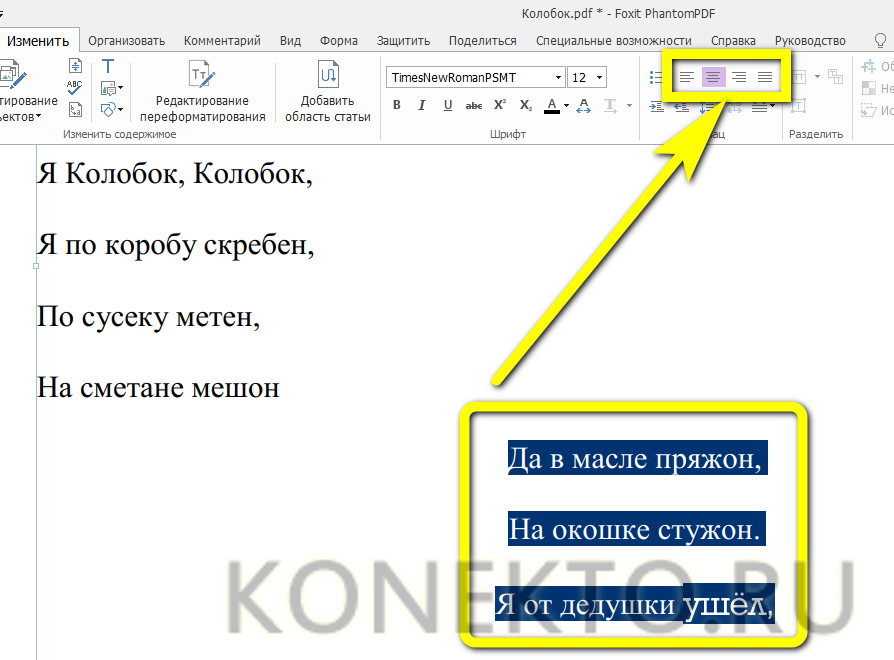Open the font name dropdown
The height and width of the screenshot is (660, 894).
[558, 77]
